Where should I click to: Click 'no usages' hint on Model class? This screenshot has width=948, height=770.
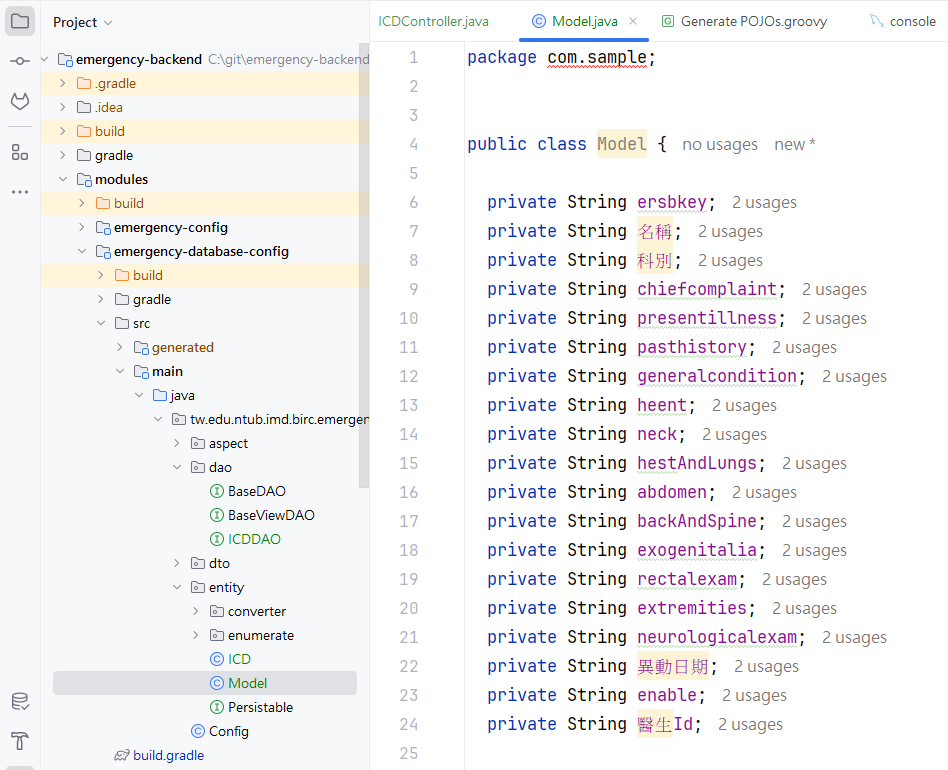[719, 144]
